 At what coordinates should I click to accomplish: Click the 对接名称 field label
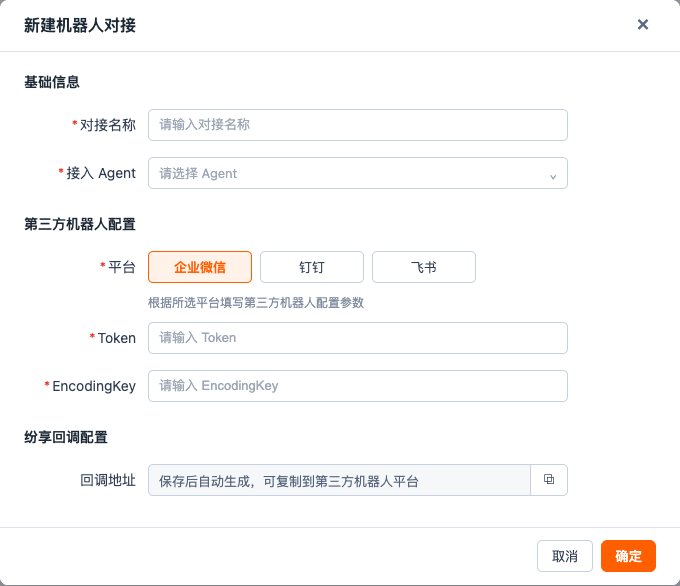coord(108,125)
